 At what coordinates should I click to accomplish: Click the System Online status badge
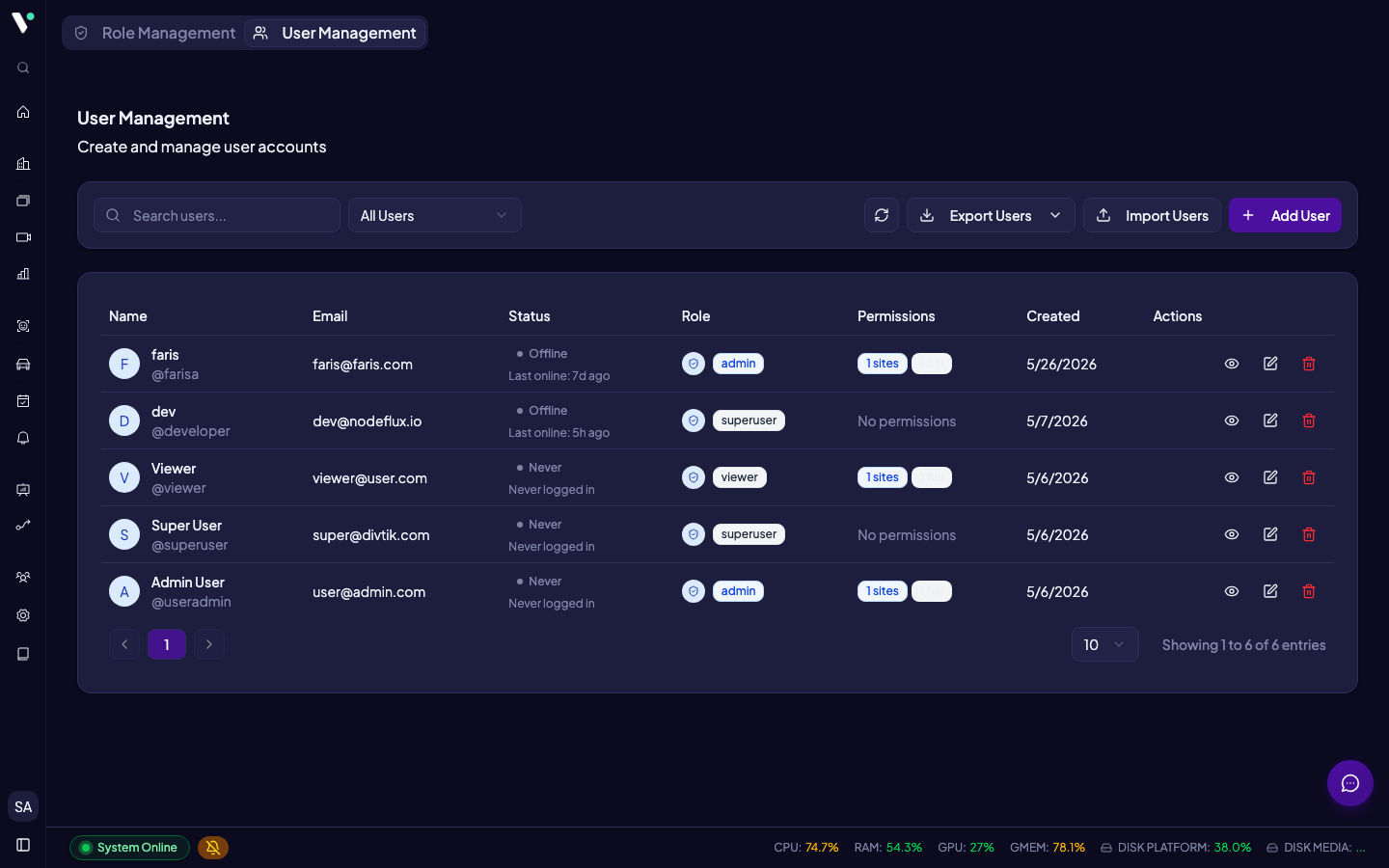pyautogui.click(x=129, y=848)
